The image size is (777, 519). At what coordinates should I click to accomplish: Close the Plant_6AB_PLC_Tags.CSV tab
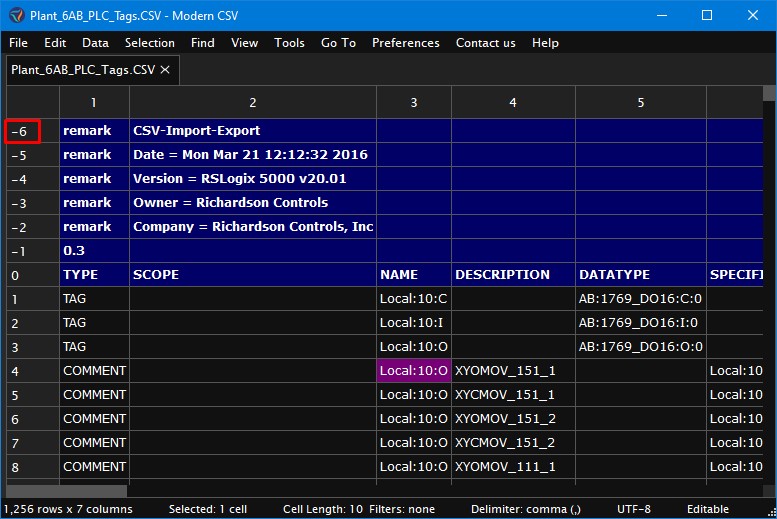click(165, 70)
